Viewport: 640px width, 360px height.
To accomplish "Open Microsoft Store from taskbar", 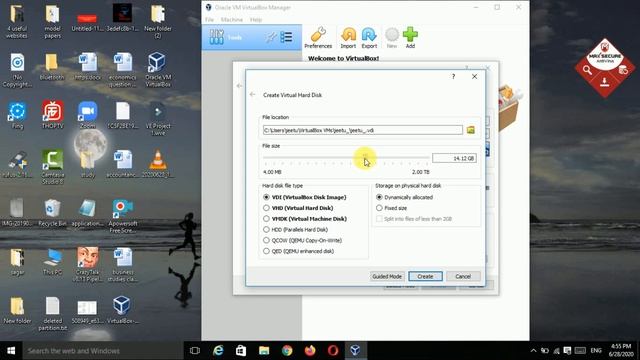I will 241,350.
